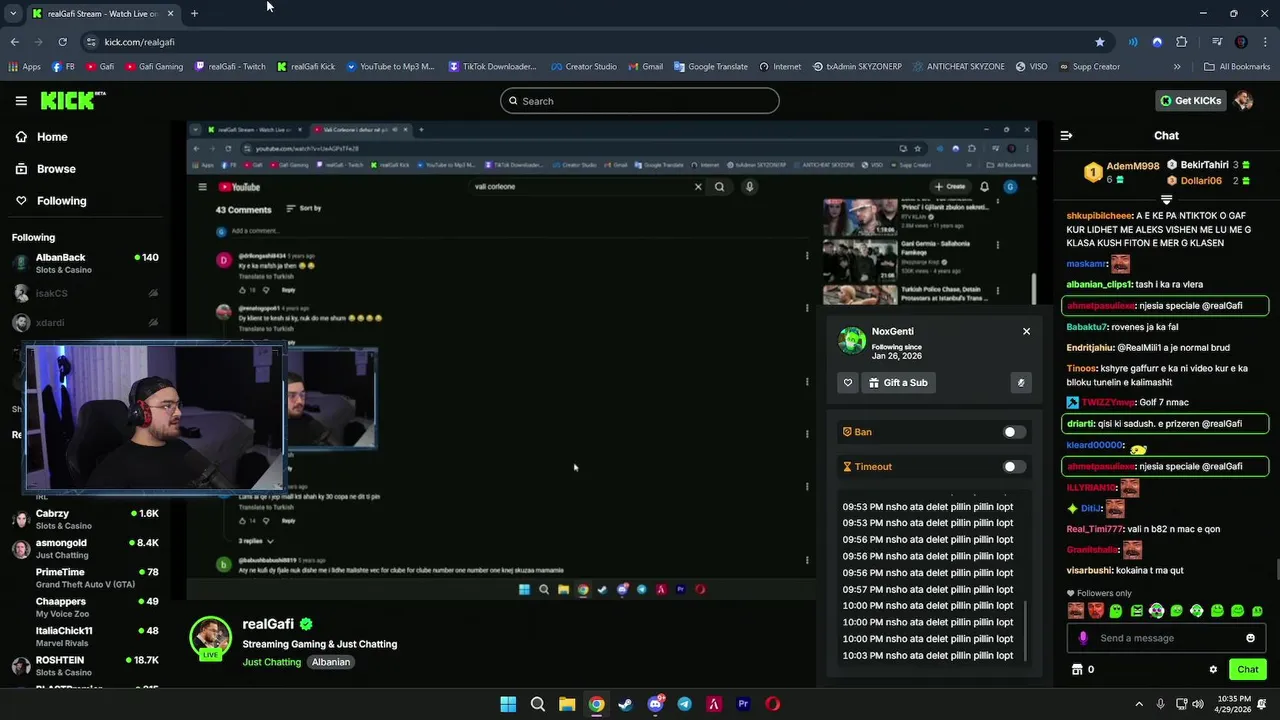Image resolution: width=1280 pixels, height=720 pixels.
Task: Open Cabrzy channel in sidebar
Action: tap(85, 519)
